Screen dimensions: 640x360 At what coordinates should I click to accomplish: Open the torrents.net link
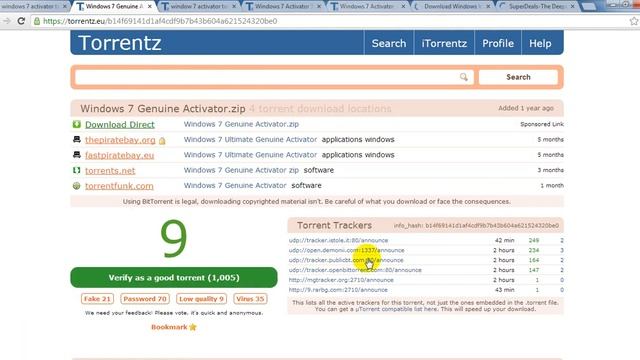click(x=110, y=171)
